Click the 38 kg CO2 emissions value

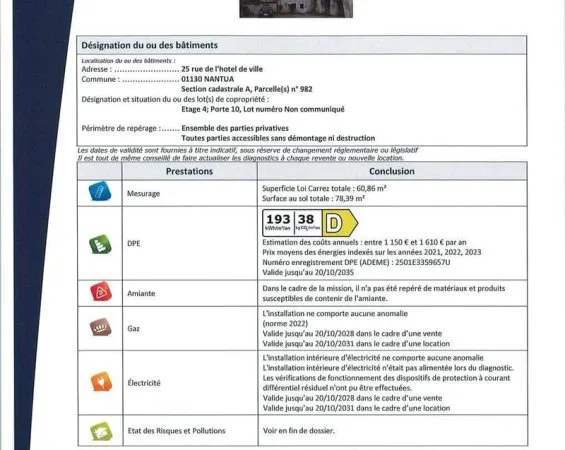coord(308,222)
